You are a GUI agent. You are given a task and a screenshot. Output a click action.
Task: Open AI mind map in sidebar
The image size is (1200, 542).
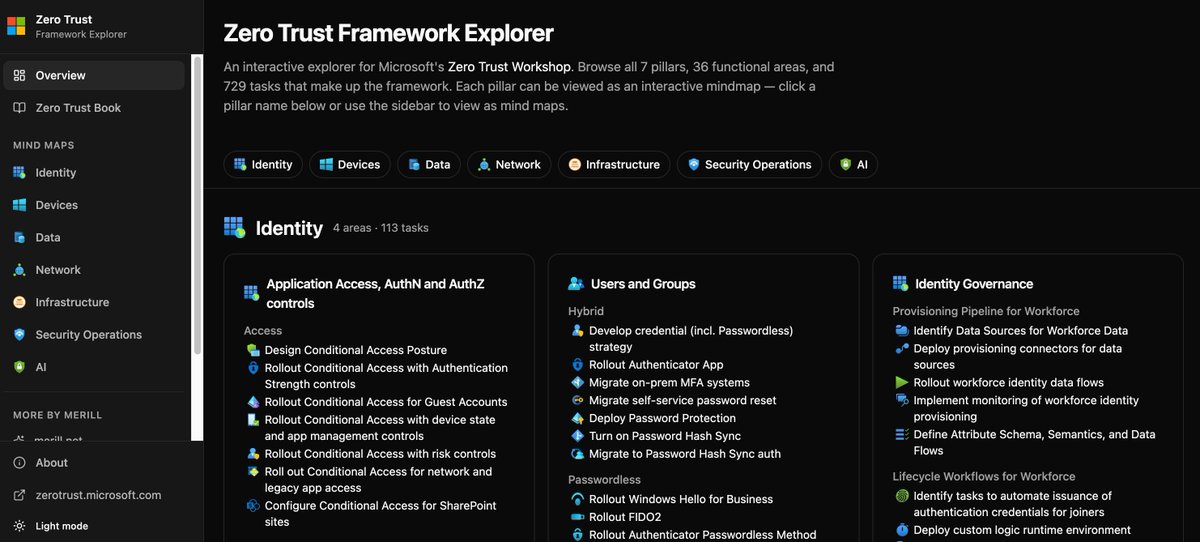click(94, 367)
